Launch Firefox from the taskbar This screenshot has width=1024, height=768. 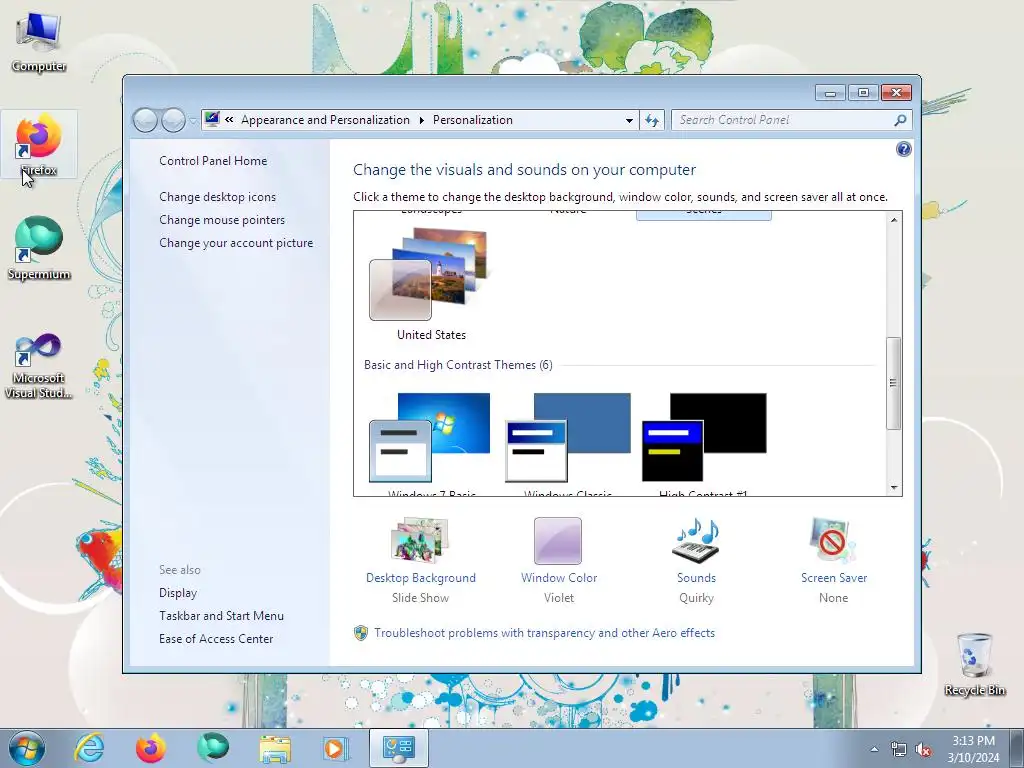pyautogui.click(x=151, y=748)
